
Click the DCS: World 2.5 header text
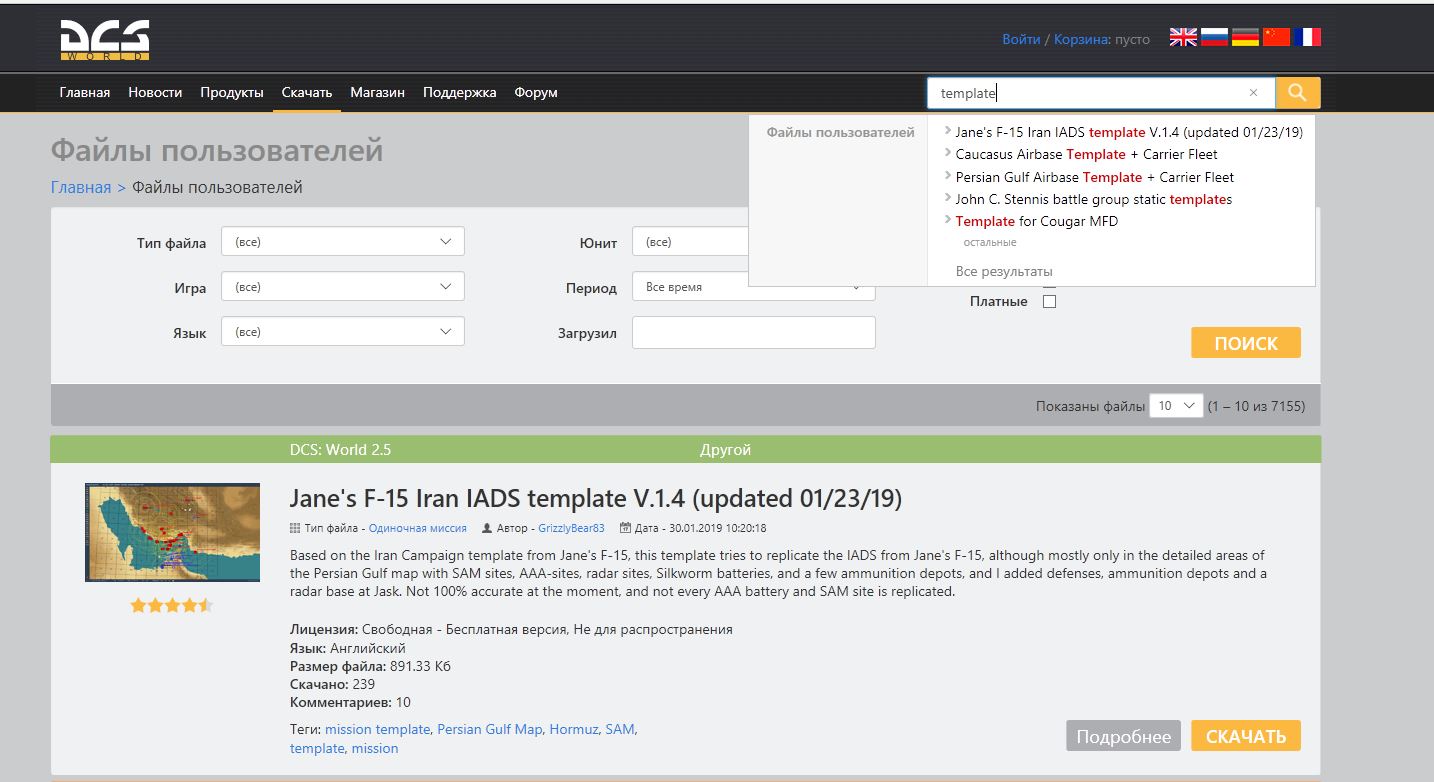[340, 450]
